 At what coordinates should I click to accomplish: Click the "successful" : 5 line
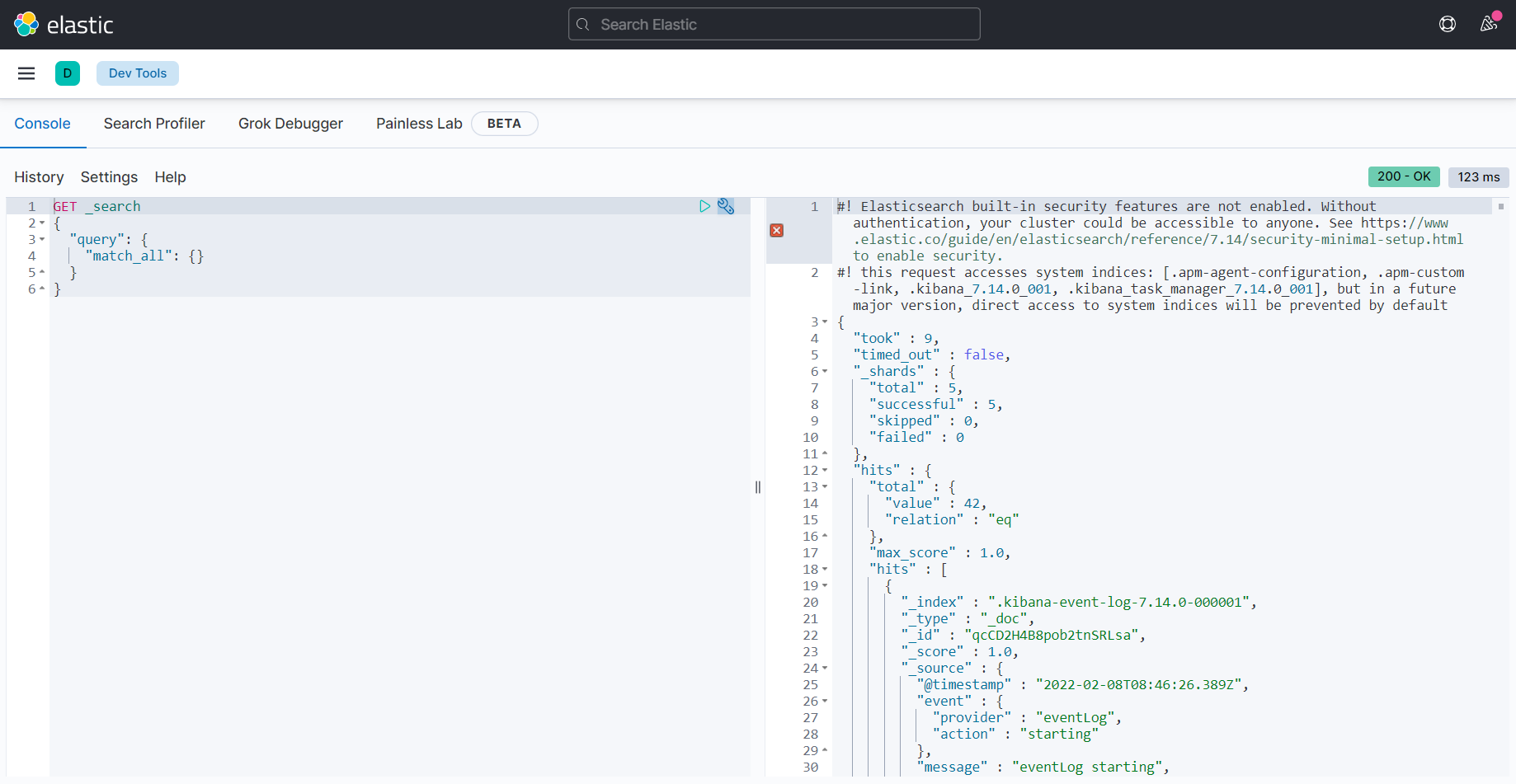pyautogui.click(x=936, y=404)
